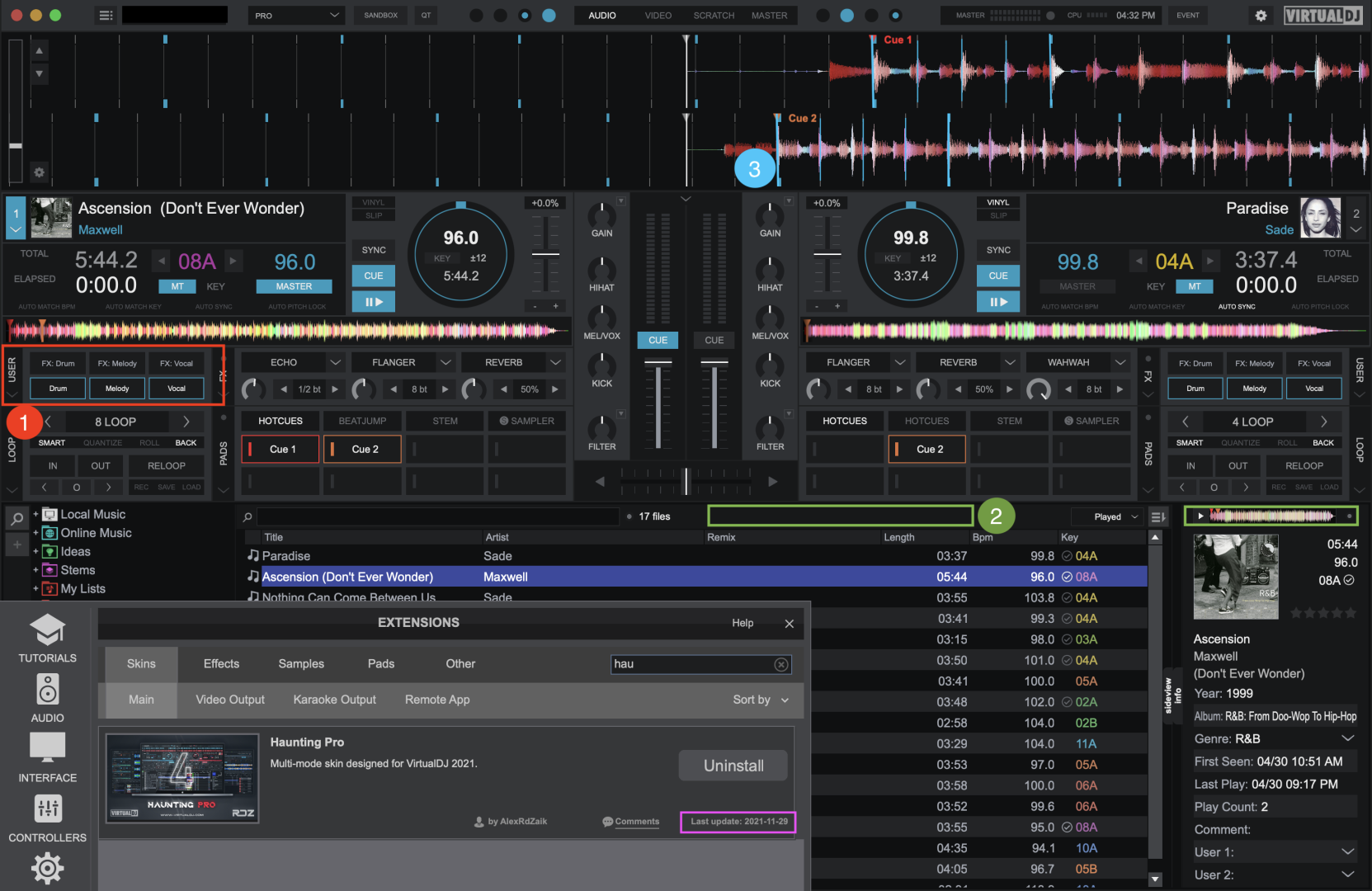Screen dimensions: 1372x891
Task: Open the ECHO effect dropdown on deck 1
Action: 335,362
